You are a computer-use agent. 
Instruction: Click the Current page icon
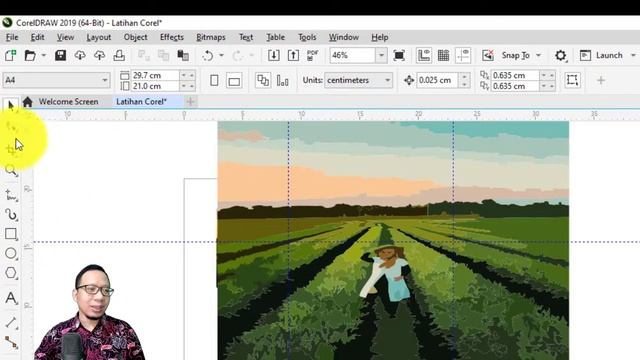point(282,80)
